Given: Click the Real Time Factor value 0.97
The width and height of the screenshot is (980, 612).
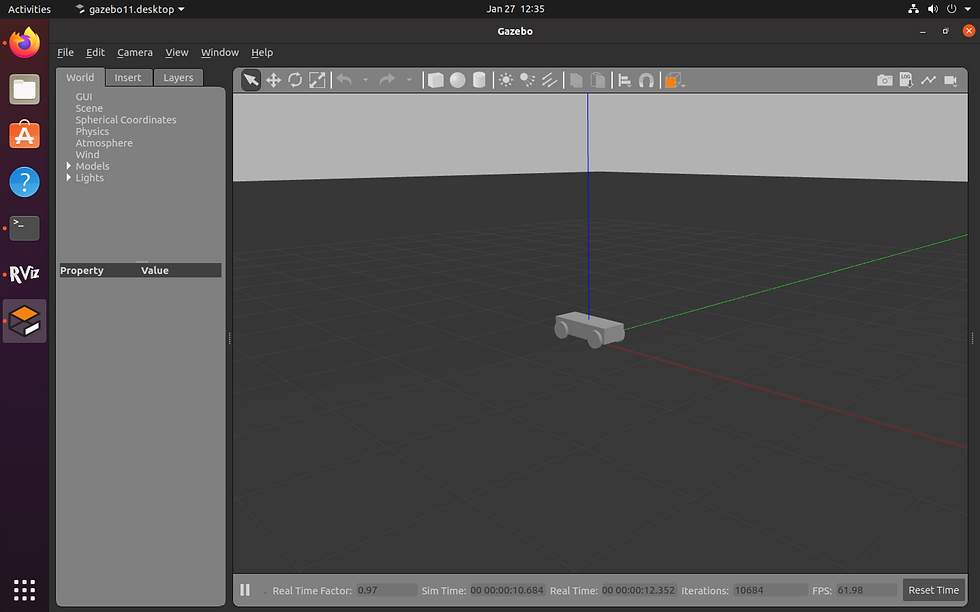Looking at the screenshot, I should [386, 590].
